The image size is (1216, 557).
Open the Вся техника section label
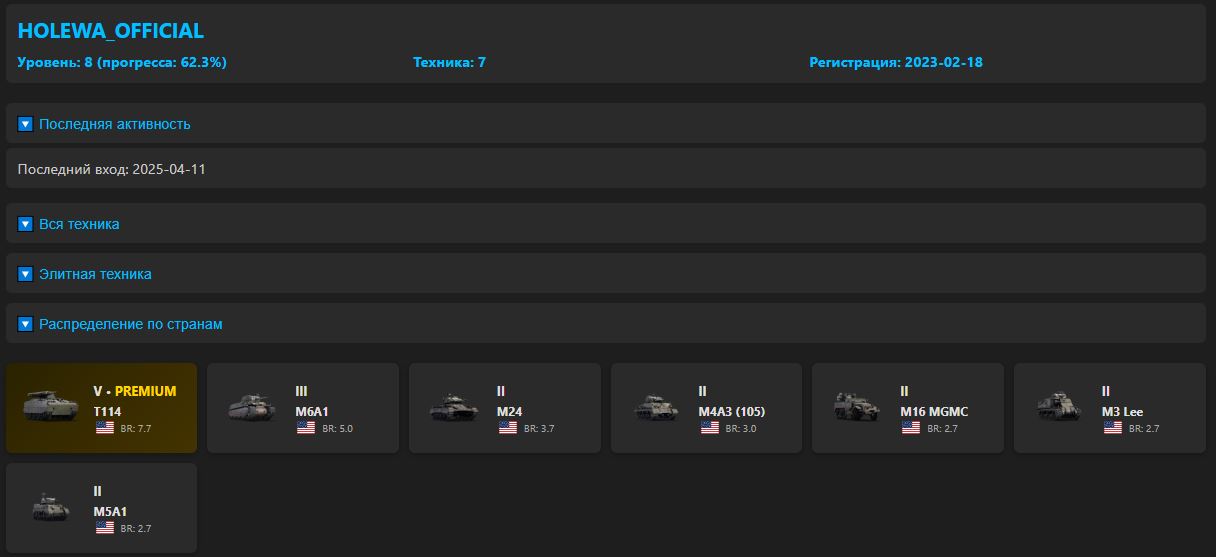pyautogui.click(x=79, y=224)
